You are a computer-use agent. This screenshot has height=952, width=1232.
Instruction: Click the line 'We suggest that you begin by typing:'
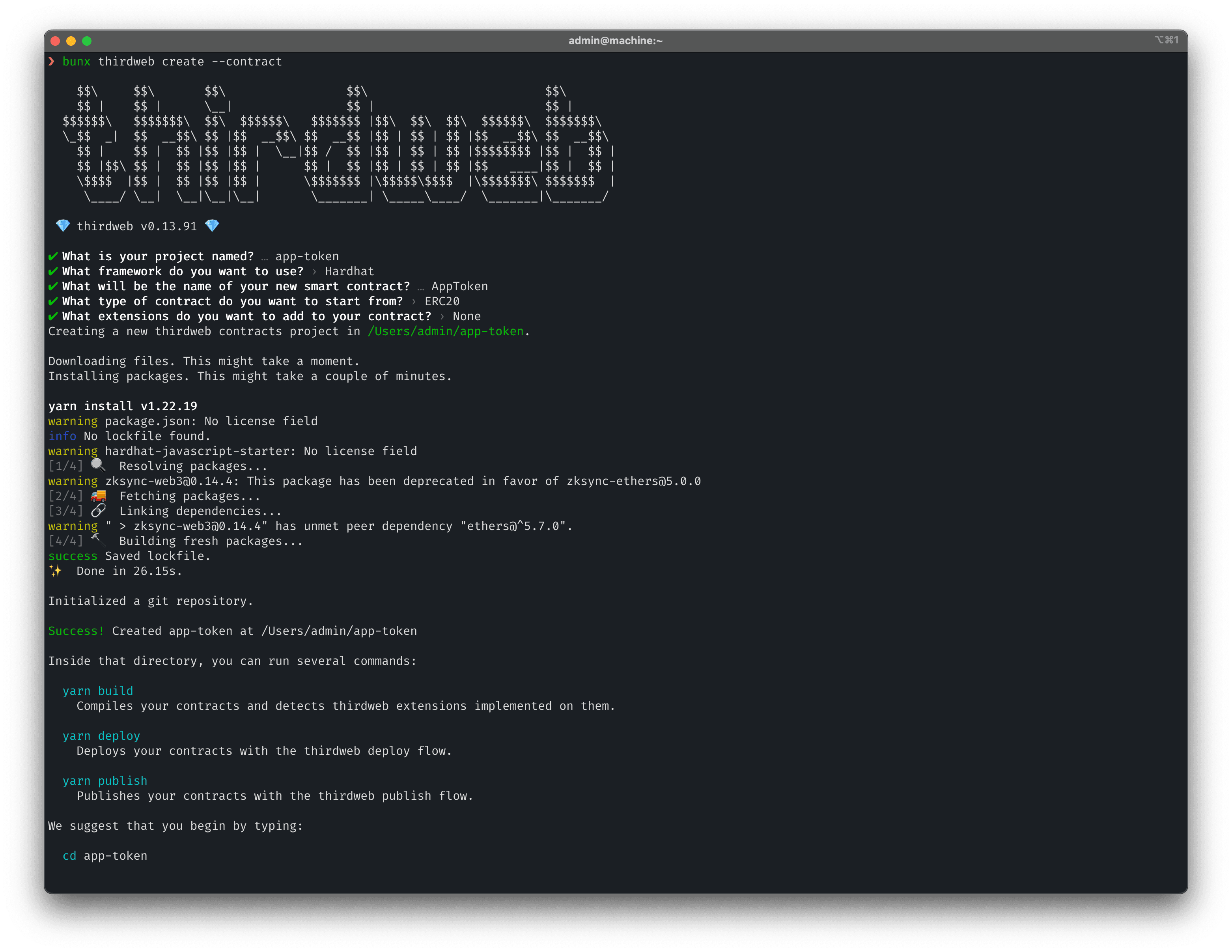175,826
